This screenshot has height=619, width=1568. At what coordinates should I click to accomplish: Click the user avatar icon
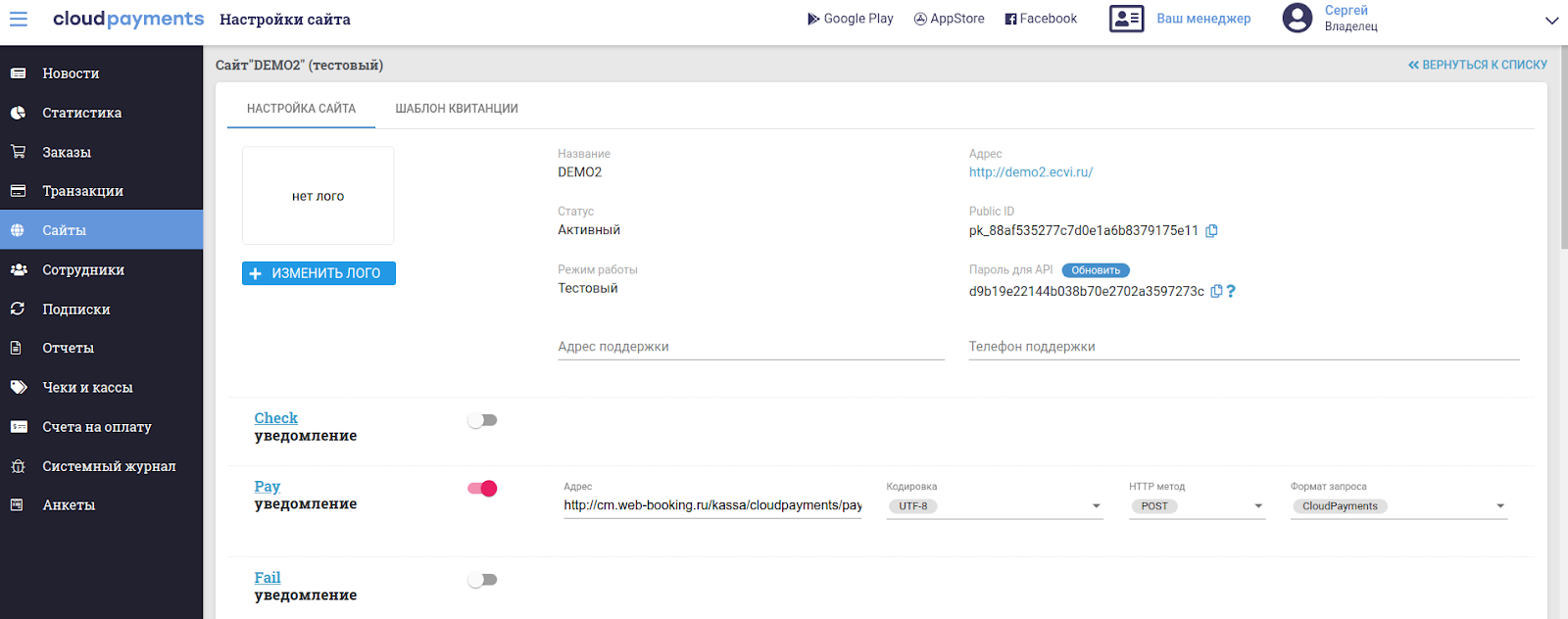1297,19
